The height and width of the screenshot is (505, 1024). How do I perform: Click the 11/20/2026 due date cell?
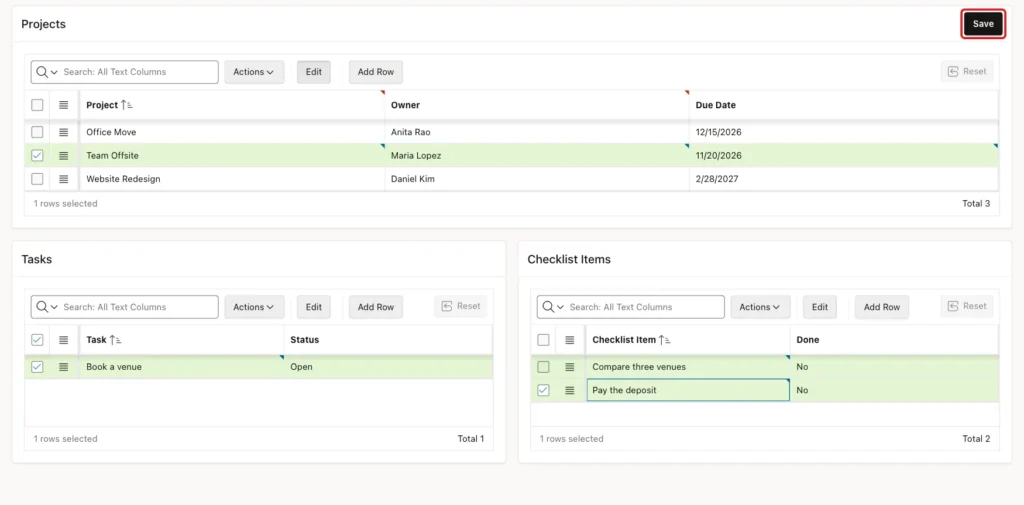click(x=844, y=155)
